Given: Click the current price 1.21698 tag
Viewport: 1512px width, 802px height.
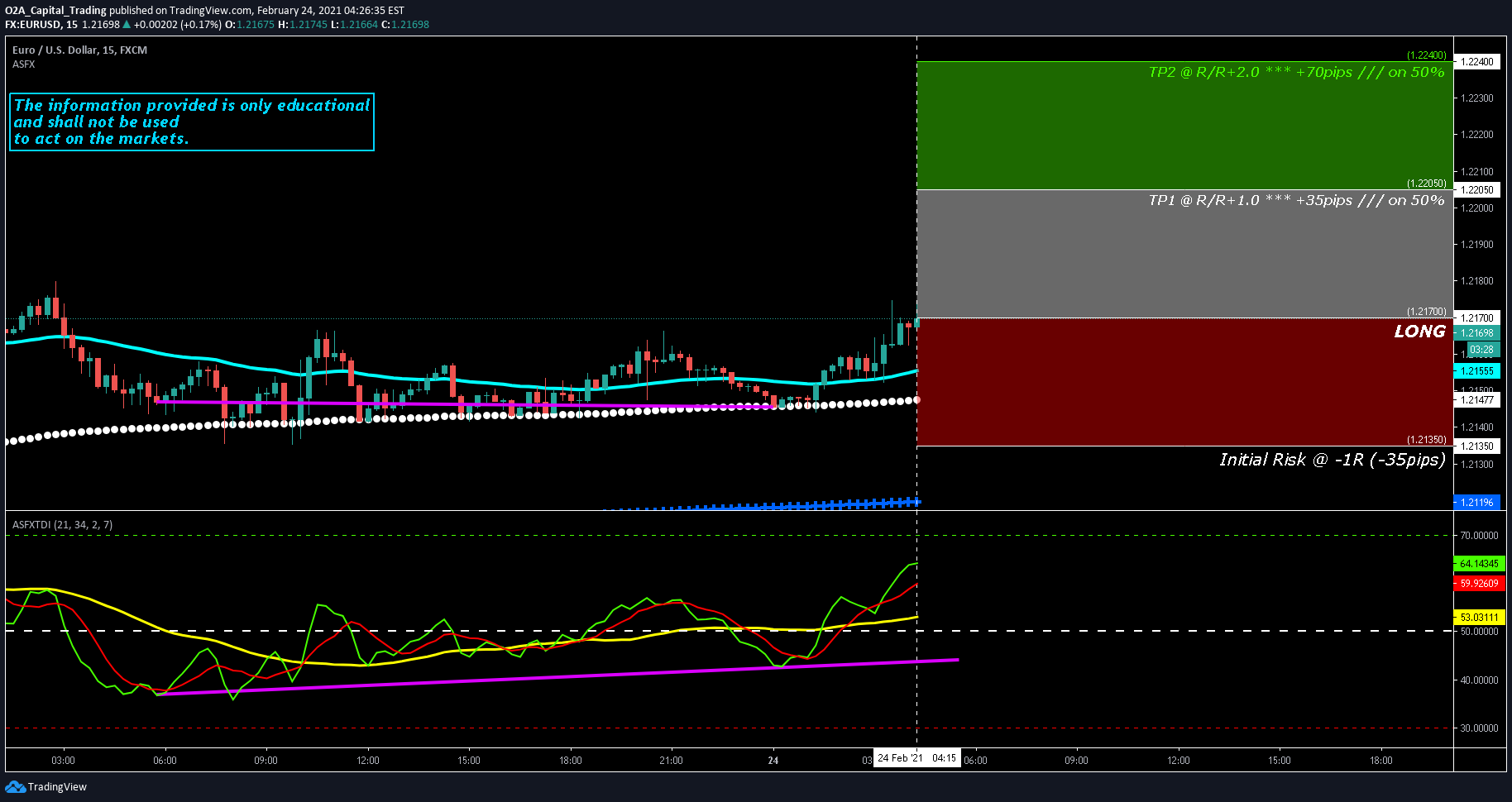Looking at the screenshot, I should point(1477,333).
